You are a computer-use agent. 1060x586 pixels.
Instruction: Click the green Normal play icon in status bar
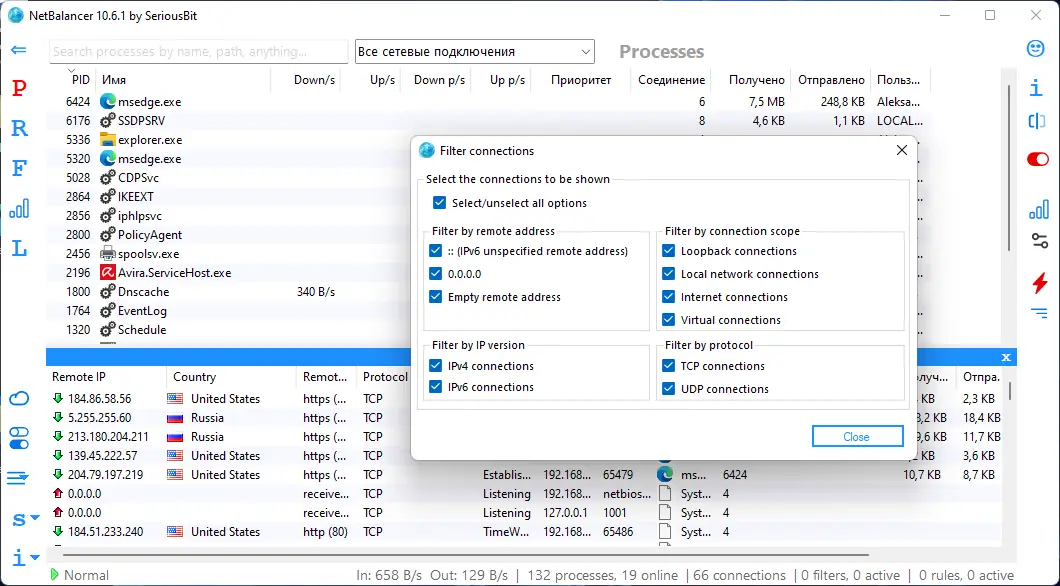point(54,575)
